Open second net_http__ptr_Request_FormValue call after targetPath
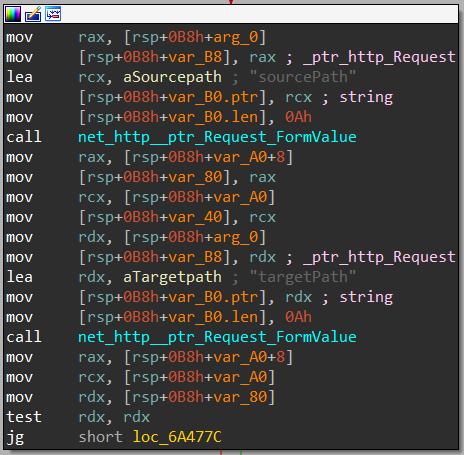The image size is (464, 455). pos(217,337)
